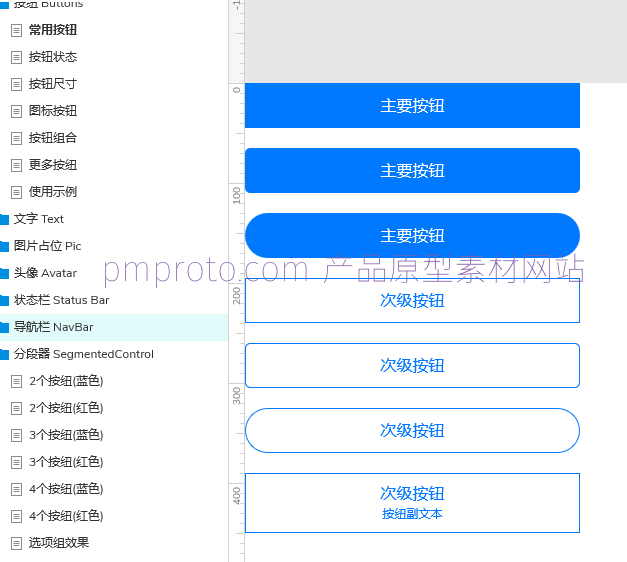
Task: Select the 更多按钮 page in tree
Action: pos(52,165)
